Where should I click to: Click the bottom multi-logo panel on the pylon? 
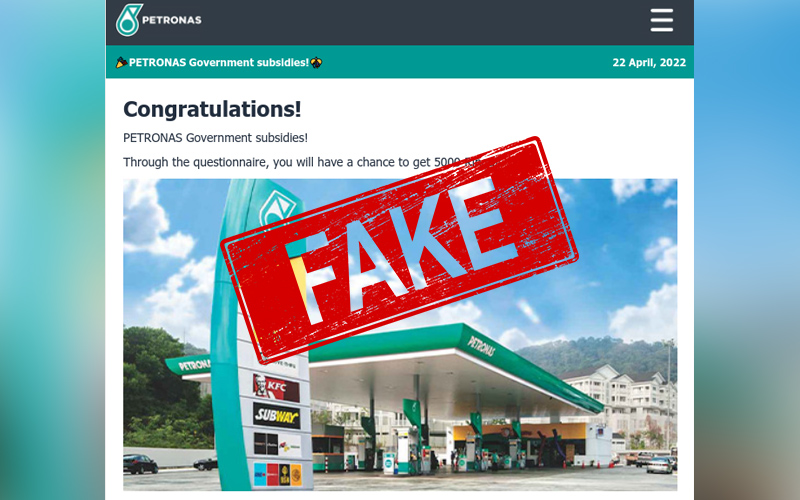[x=278, y=474]
